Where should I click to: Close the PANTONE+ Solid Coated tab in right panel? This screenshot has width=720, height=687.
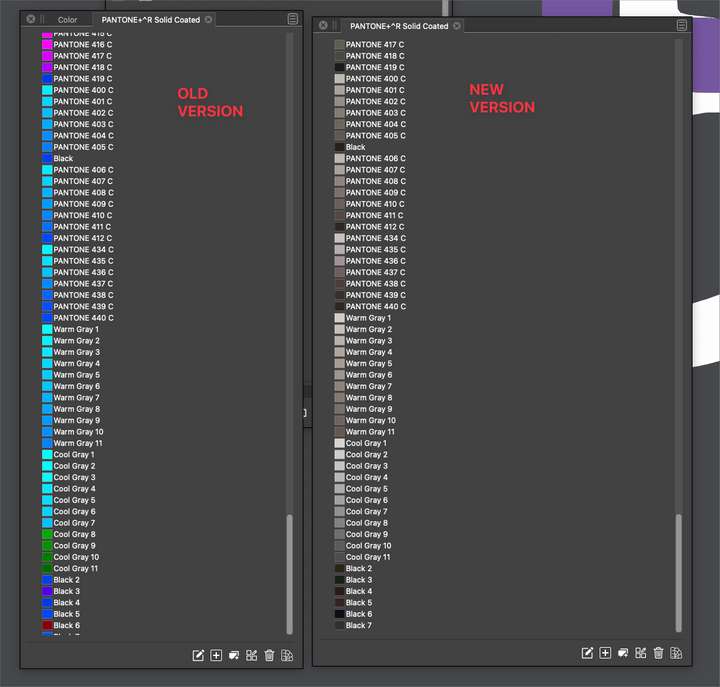click(457, 26)
